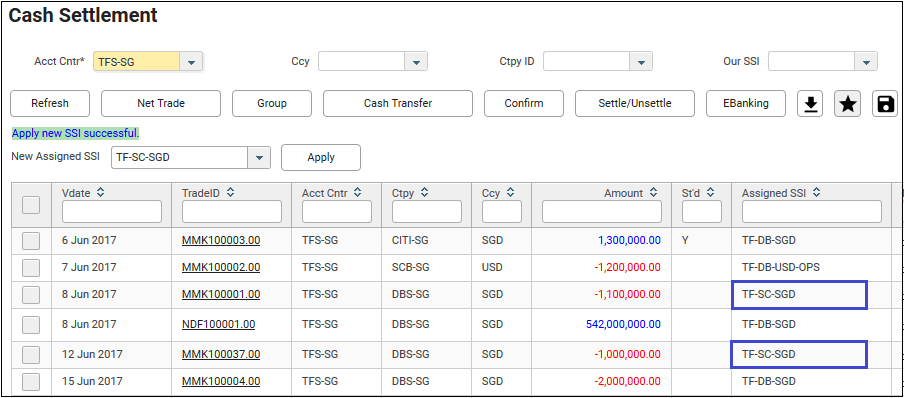The height and width of the screenshot is (398, 904).
Task: Toggle the select-all header checkbox
Action: 31,205
